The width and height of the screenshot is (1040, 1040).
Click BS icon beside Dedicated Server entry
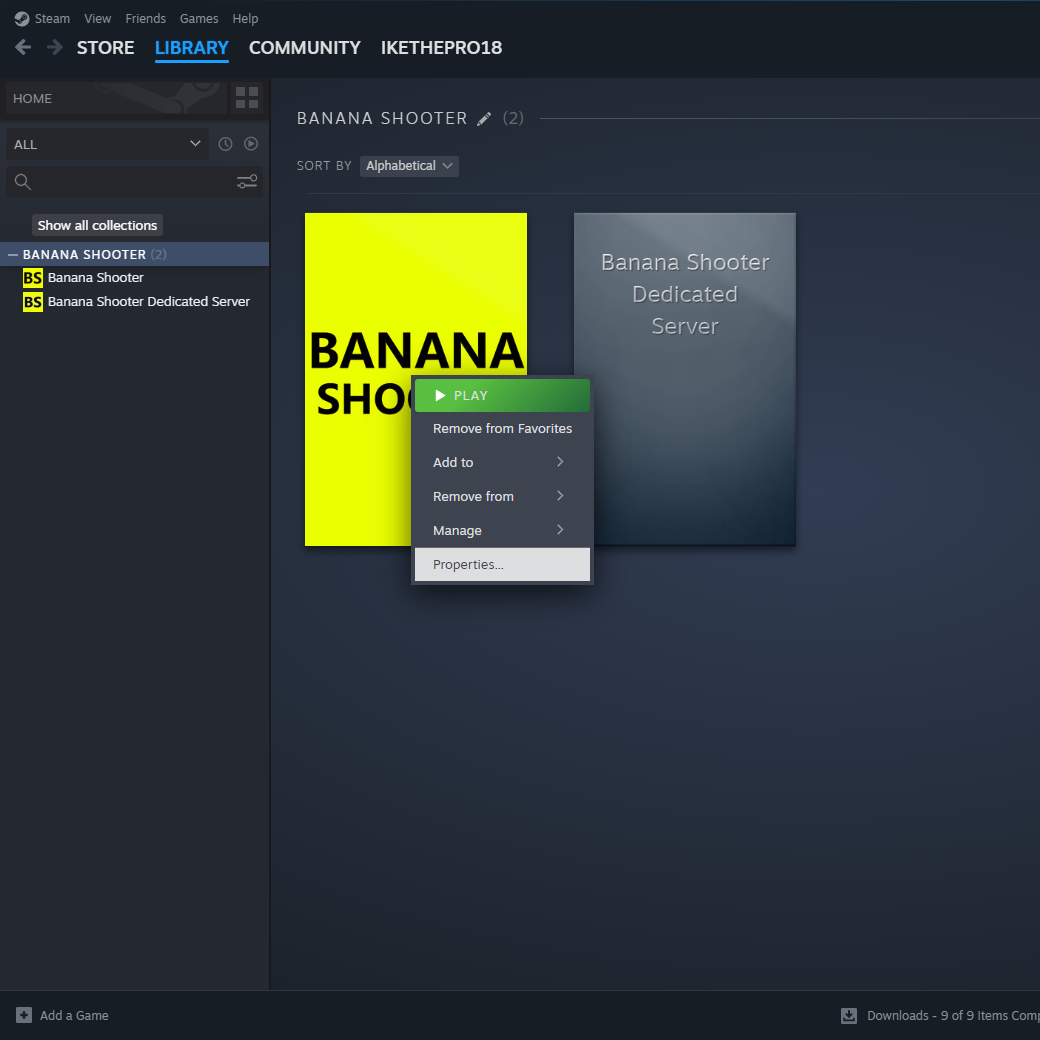point(32,302)
